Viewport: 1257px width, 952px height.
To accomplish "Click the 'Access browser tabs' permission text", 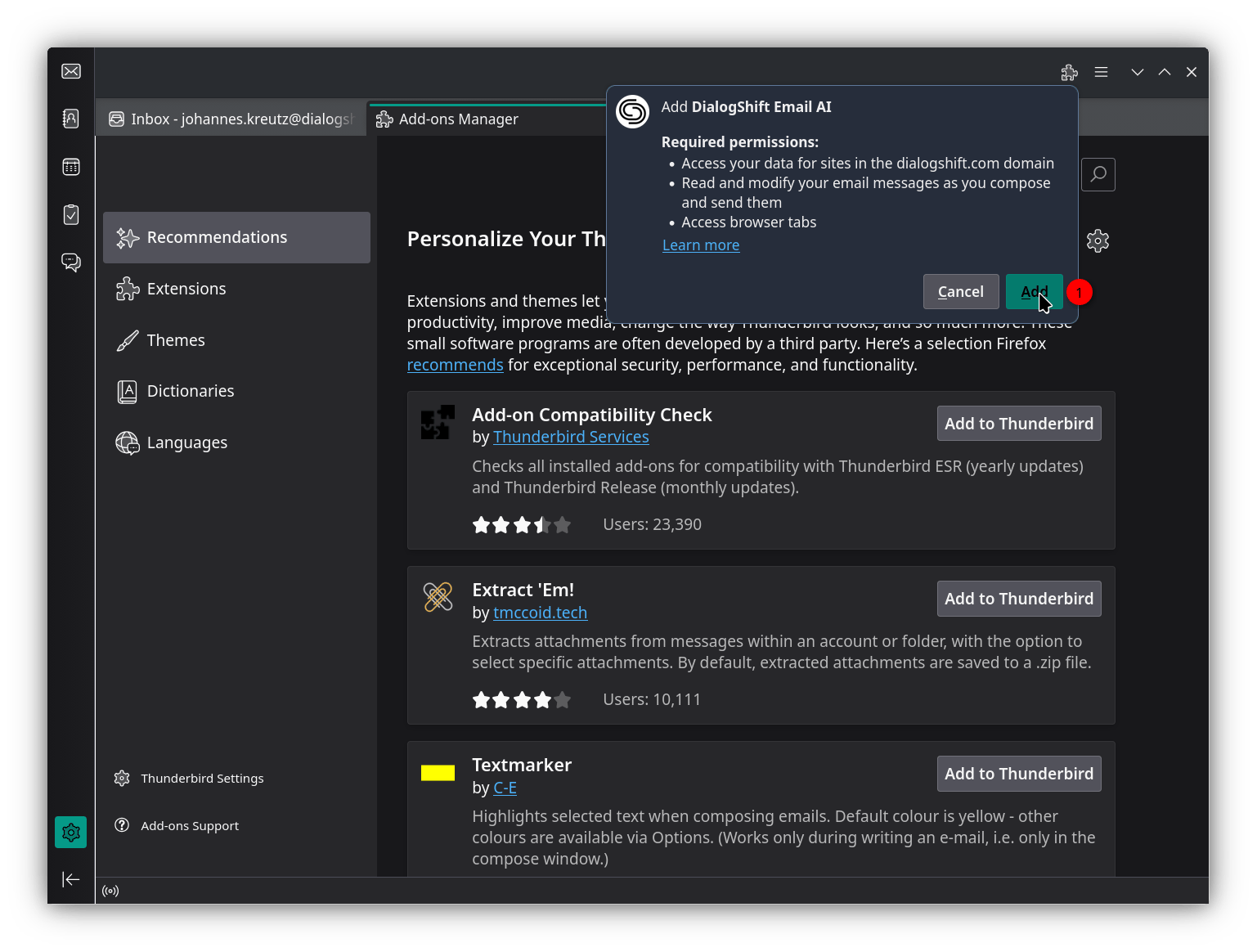I will click(x=749, y=222).
